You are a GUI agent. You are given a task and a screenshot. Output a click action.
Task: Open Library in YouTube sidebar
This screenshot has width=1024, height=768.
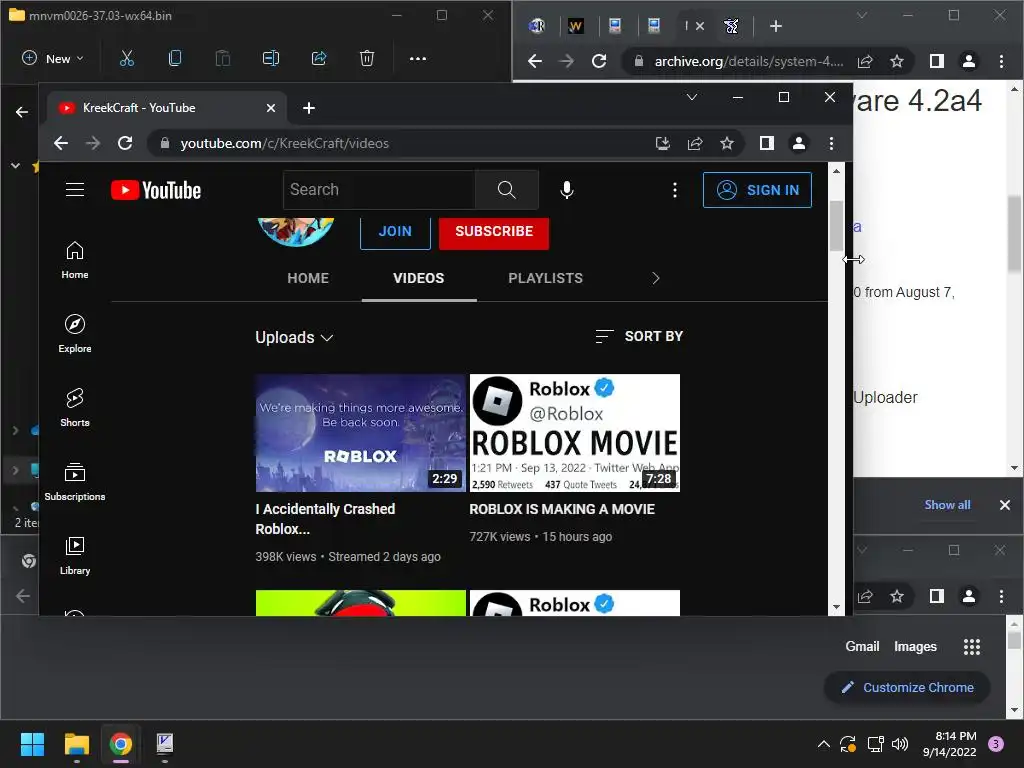point(75,556)
